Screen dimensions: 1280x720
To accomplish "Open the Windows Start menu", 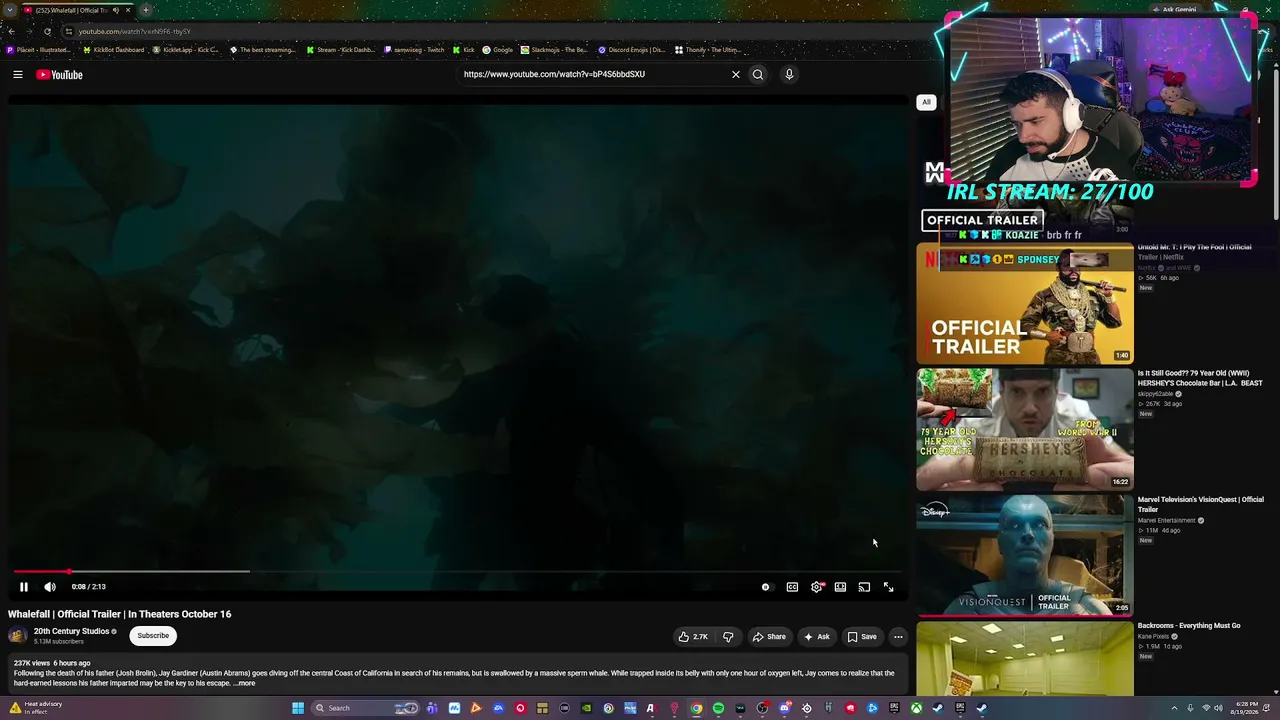I will (298, 708).
